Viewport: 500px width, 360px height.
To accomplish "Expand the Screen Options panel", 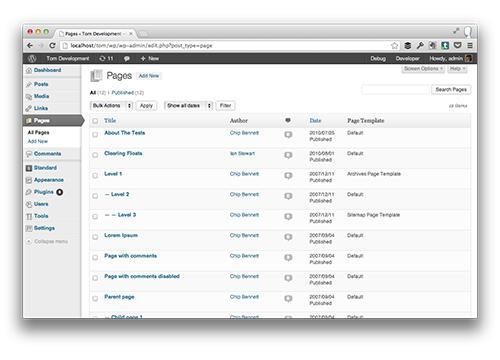I will (x=423, y=69).
